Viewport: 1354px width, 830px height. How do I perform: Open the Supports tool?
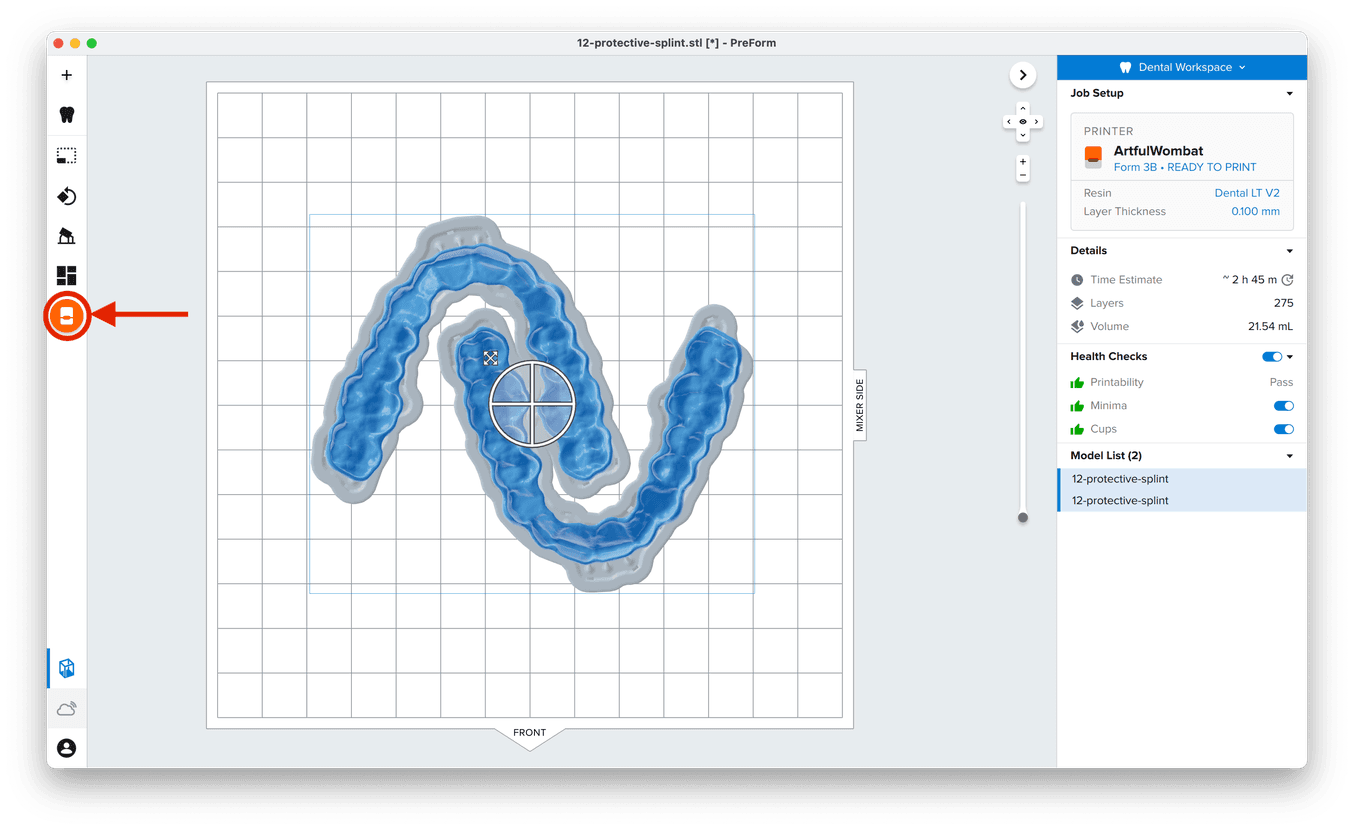point(67,236)
